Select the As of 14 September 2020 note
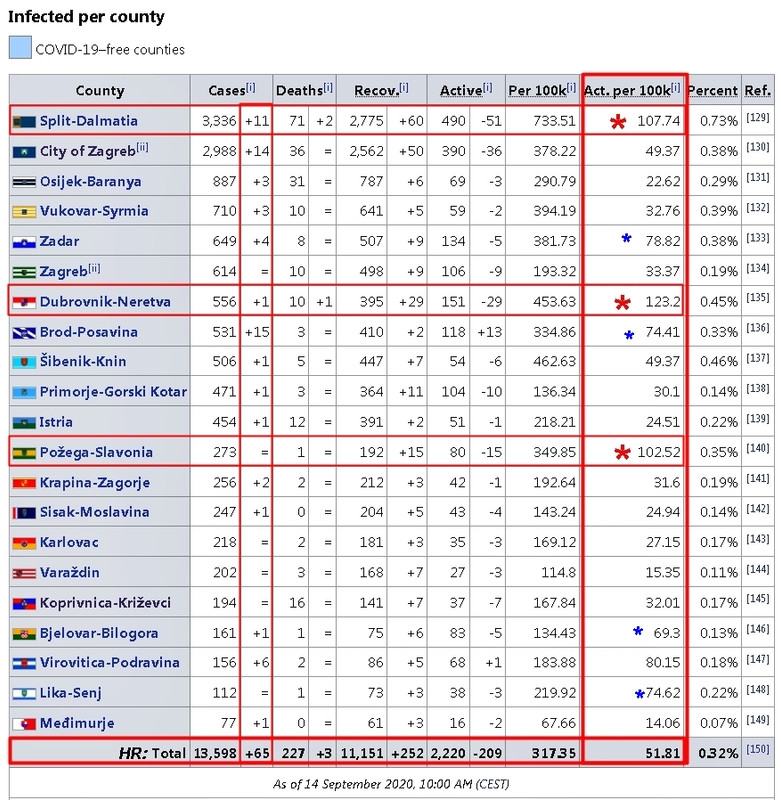 [x=391, y=784]
